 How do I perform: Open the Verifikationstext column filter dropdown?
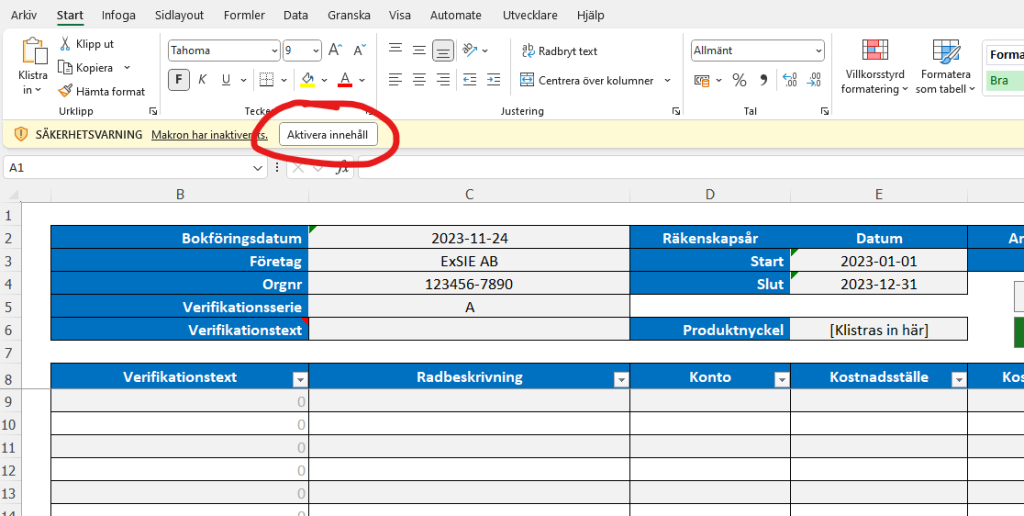tap(299, 379)
